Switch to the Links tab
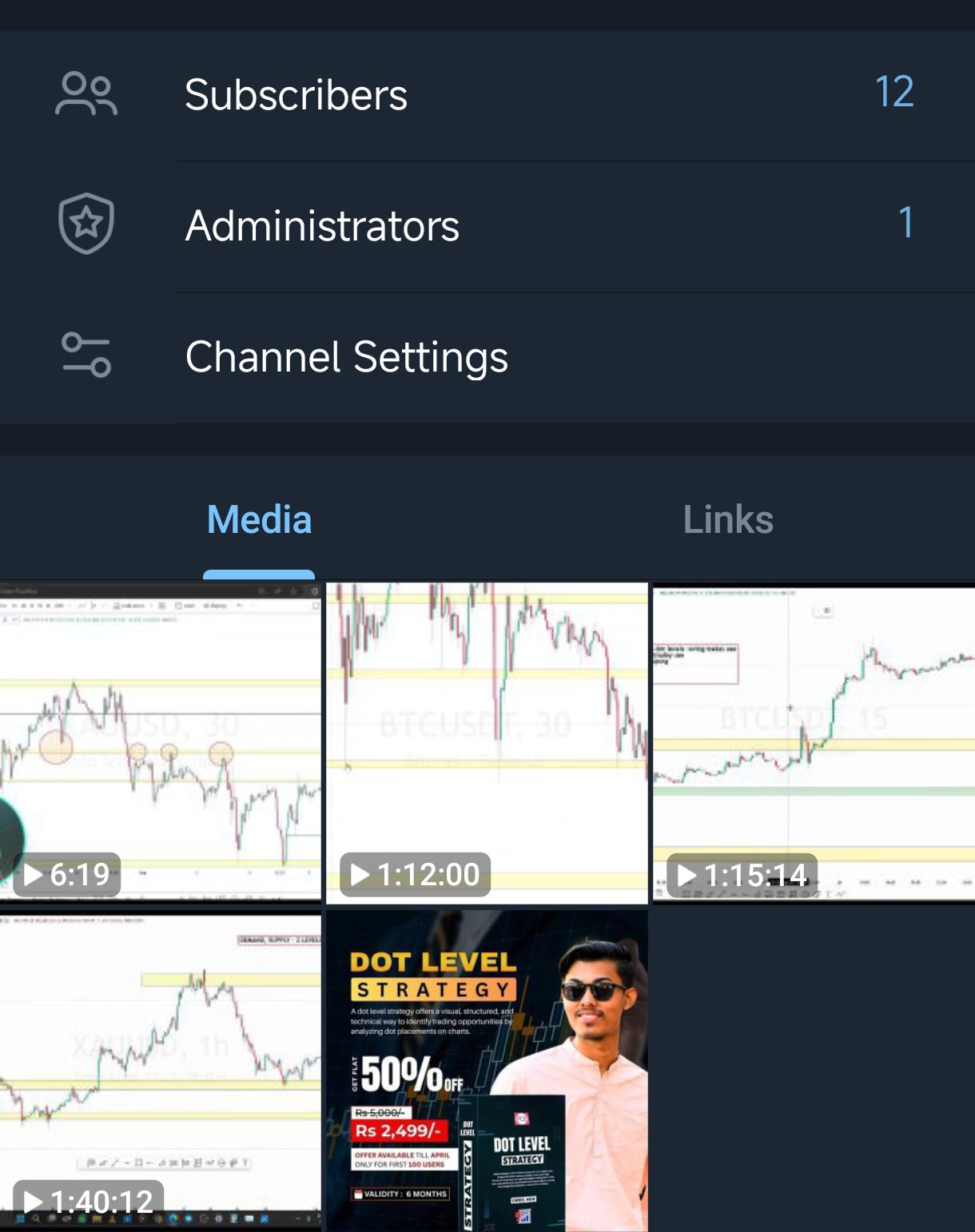The image size is (975, 1232). click(728, 519)
